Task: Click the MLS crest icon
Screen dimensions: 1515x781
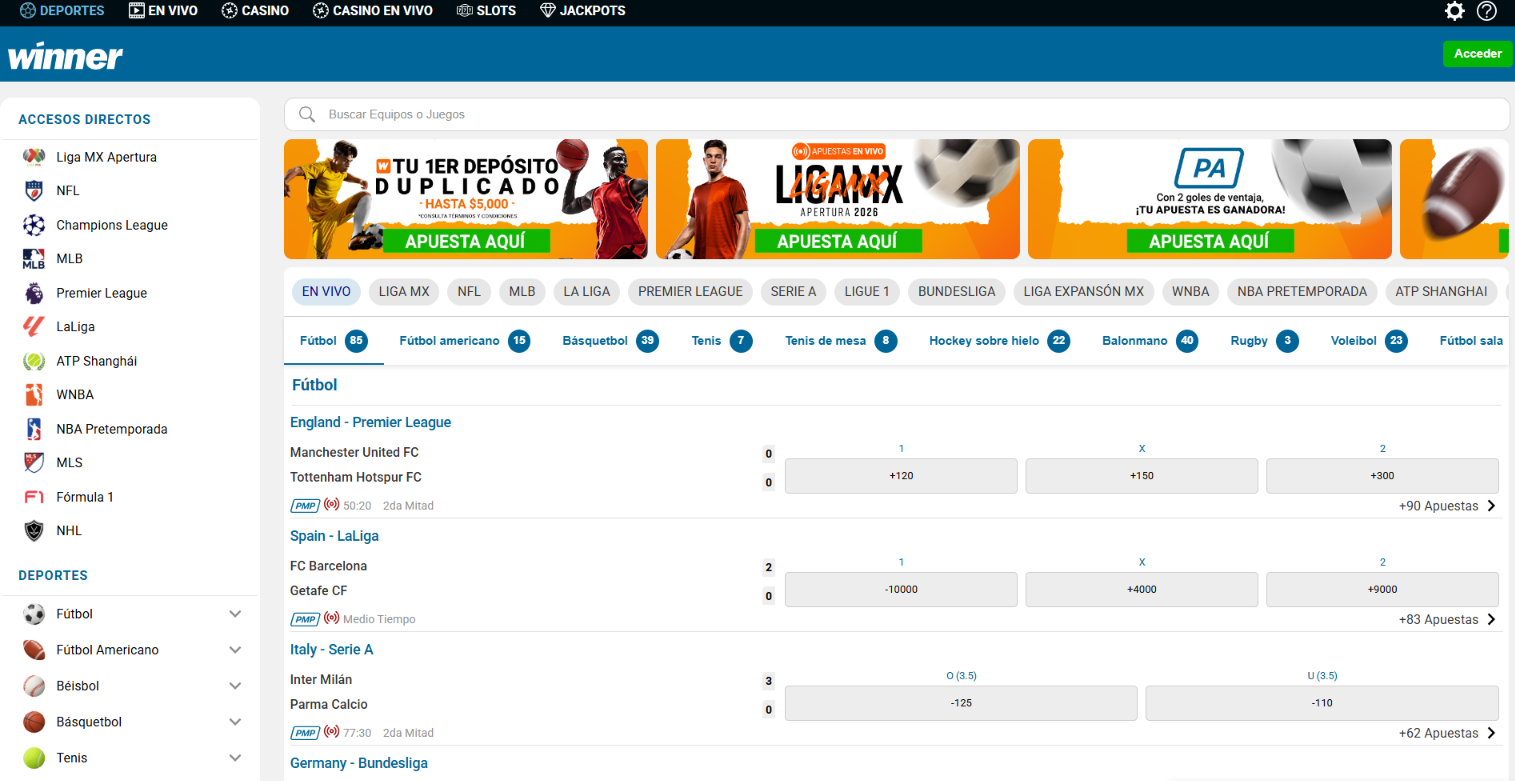Action: point(35,463)
